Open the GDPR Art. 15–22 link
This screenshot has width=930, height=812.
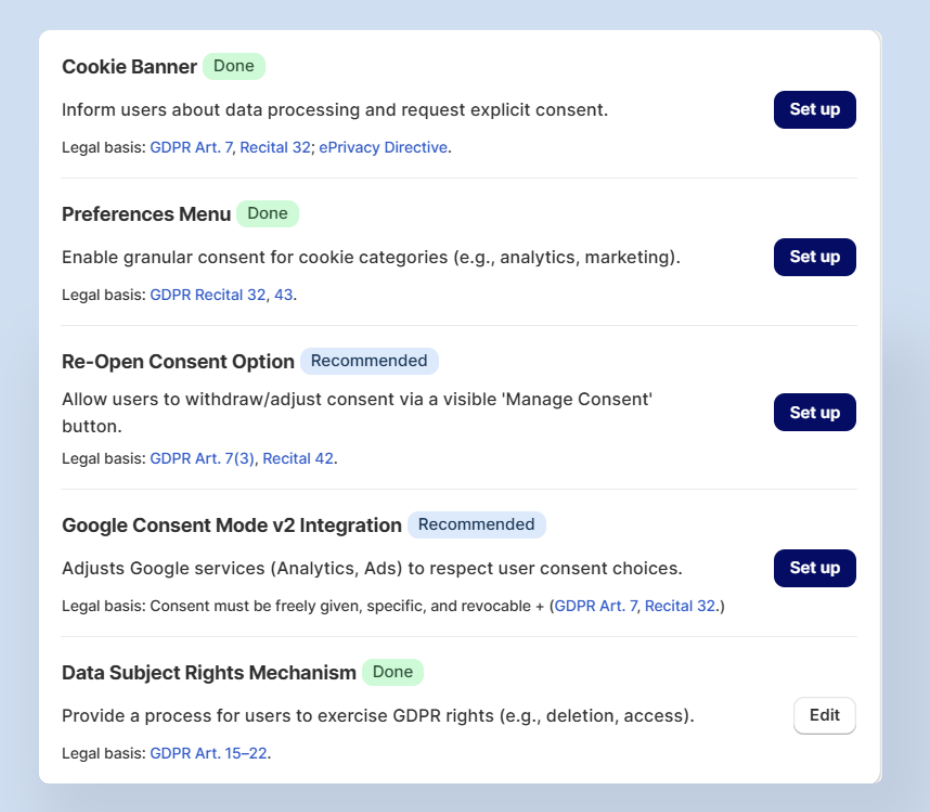[x=208, y=753]
